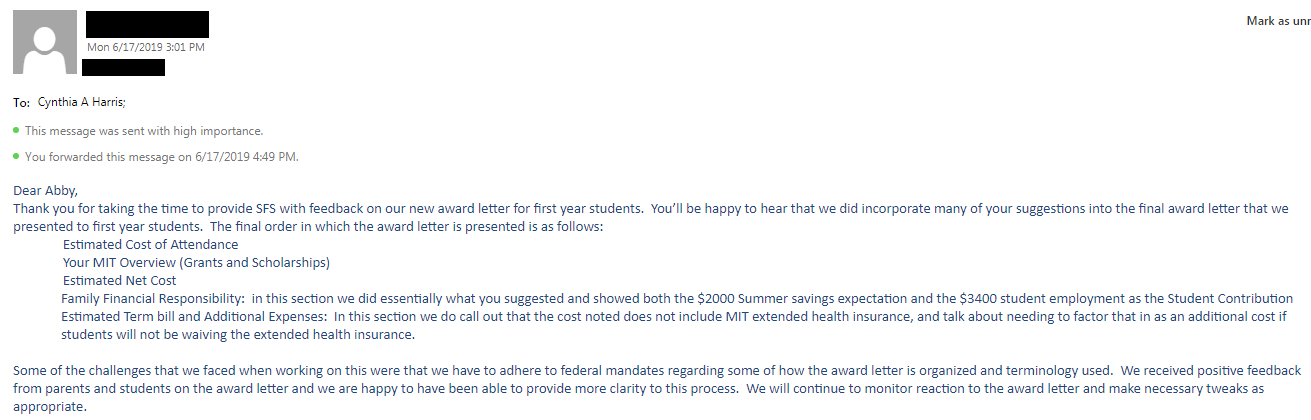The width and height of the screenshot is (1311, 420).
Task: Select the high importance info line
Action: pyautogui.click(x=144, y=131)
